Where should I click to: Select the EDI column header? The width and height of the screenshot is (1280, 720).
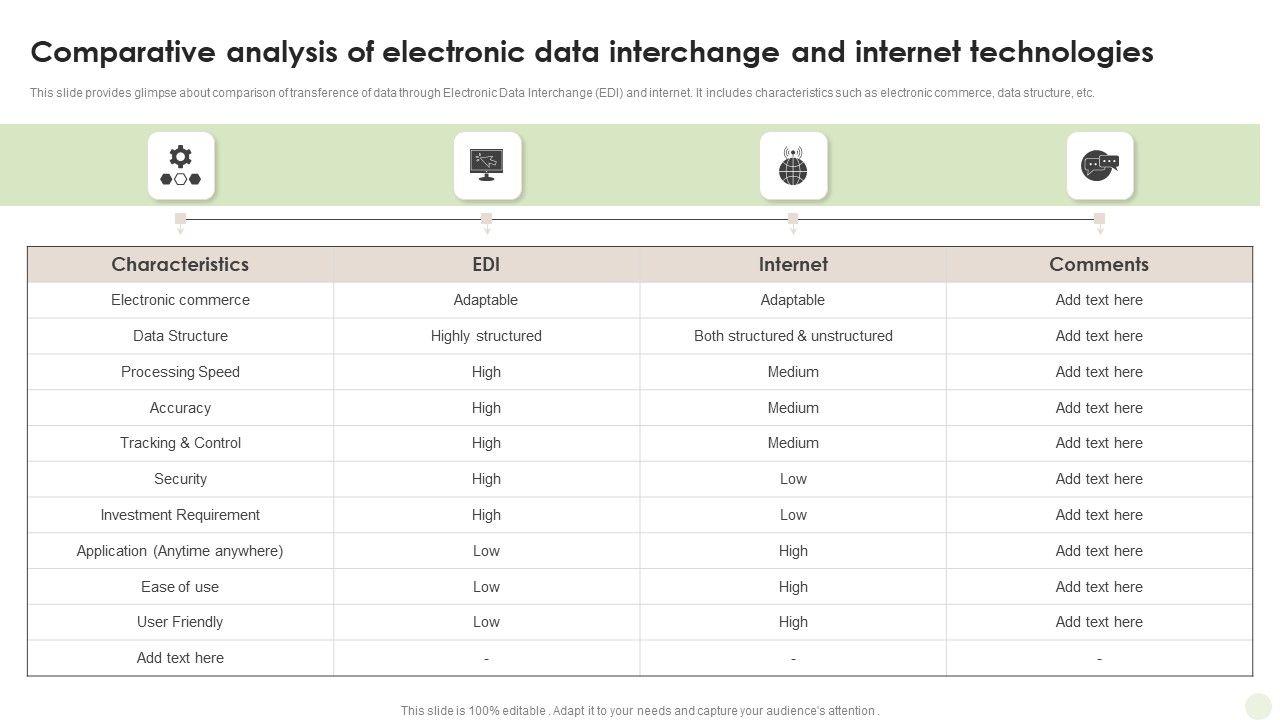tap(486, 265)
